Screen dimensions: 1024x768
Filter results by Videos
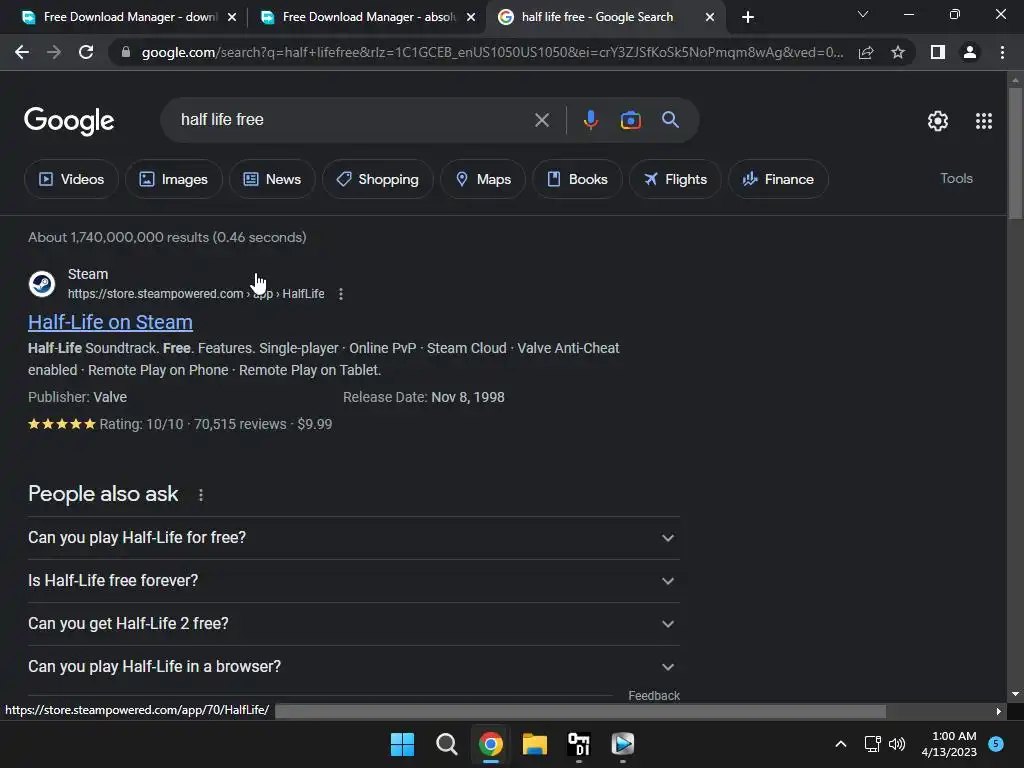click(71, 179)
